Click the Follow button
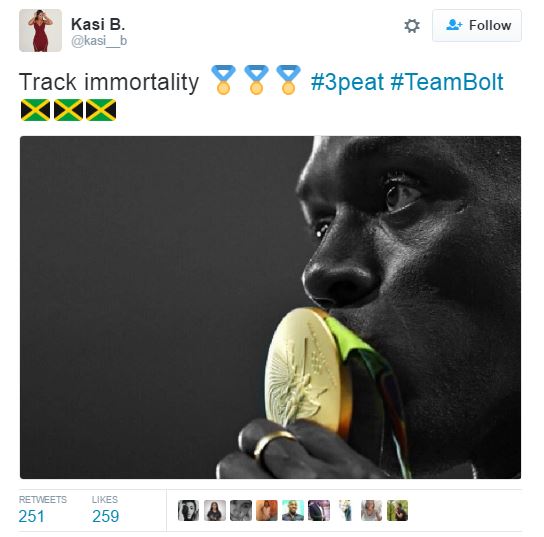544x537 pixels. tap(477, 26)
